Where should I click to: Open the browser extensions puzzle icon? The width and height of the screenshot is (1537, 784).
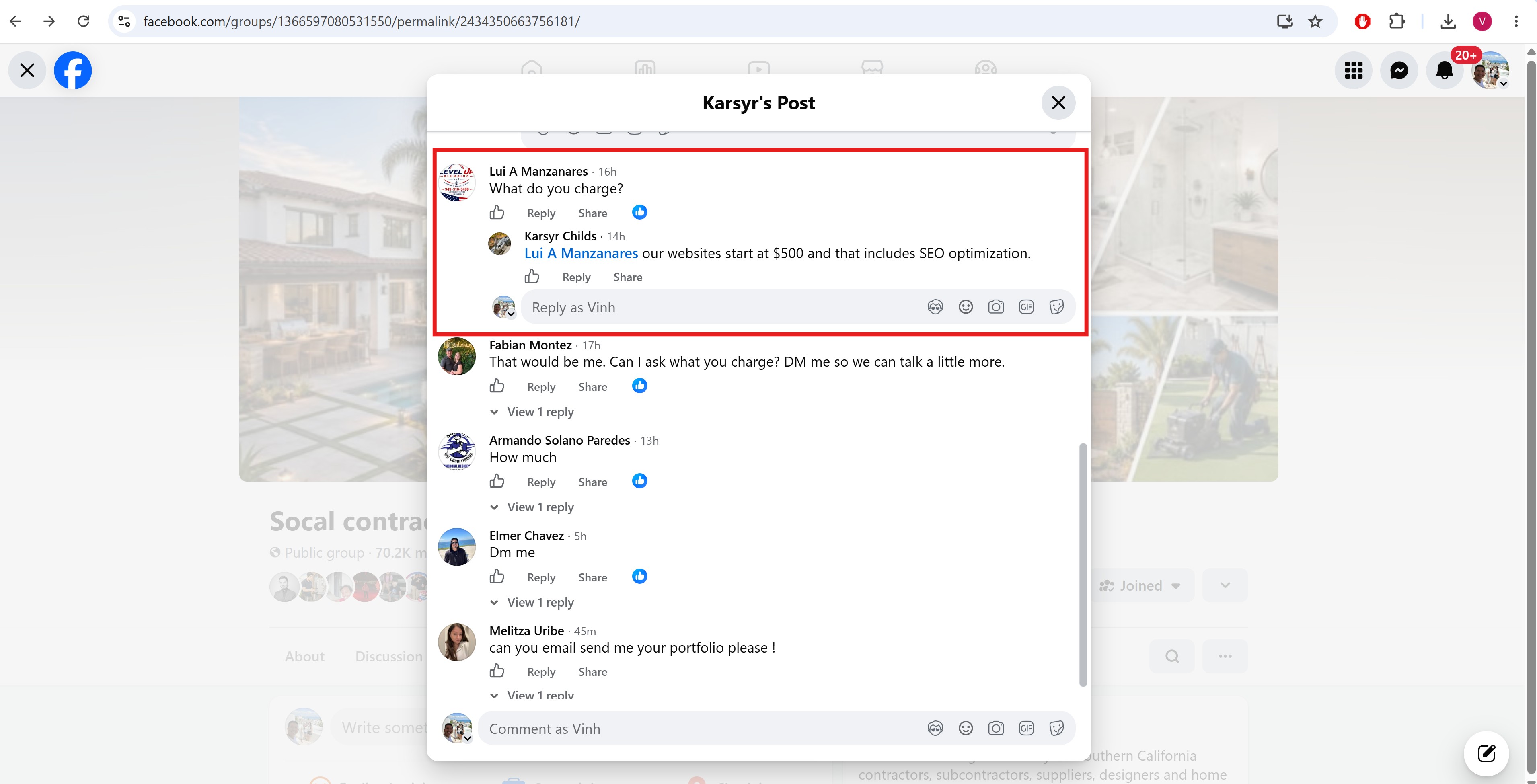coord(1397,21)
